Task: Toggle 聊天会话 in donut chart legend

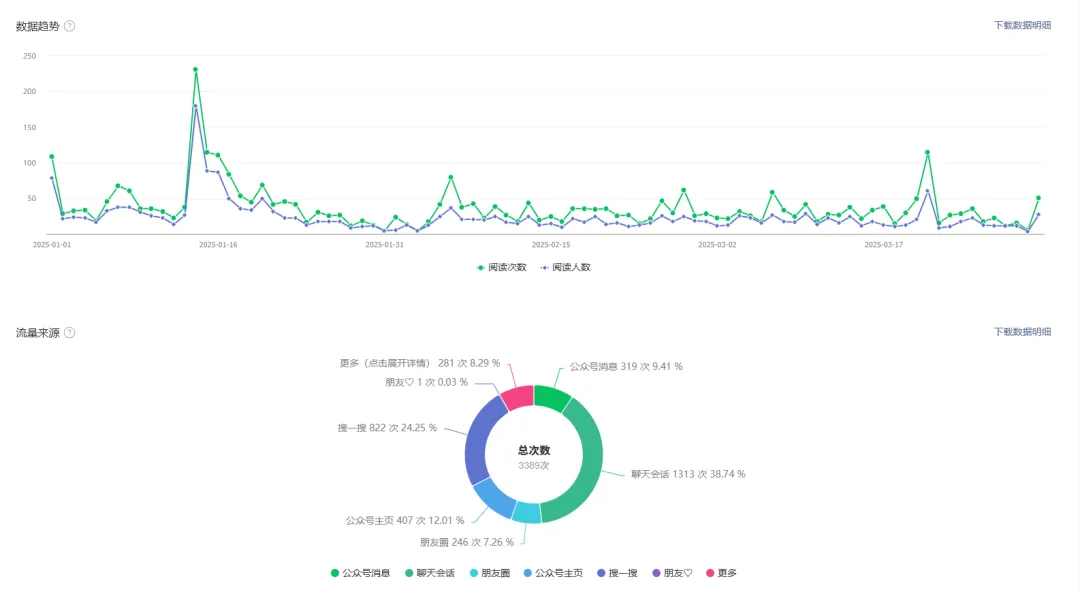Action: [x=430, y=573]
